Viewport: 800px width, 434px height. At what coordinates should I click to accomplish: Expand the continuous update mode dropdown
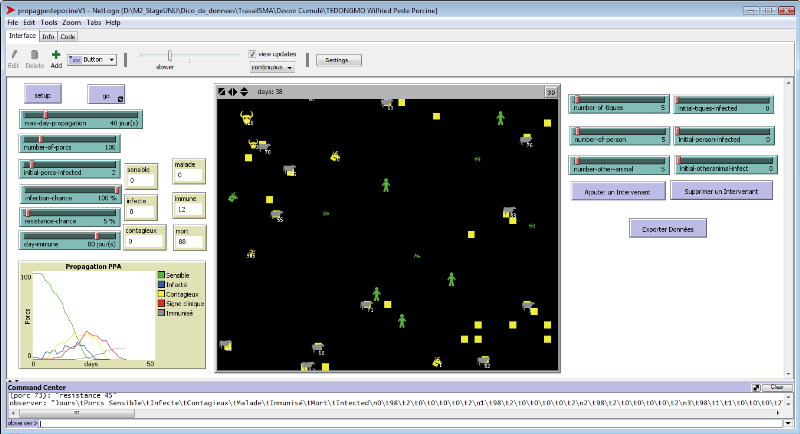[x=272, y=68]
